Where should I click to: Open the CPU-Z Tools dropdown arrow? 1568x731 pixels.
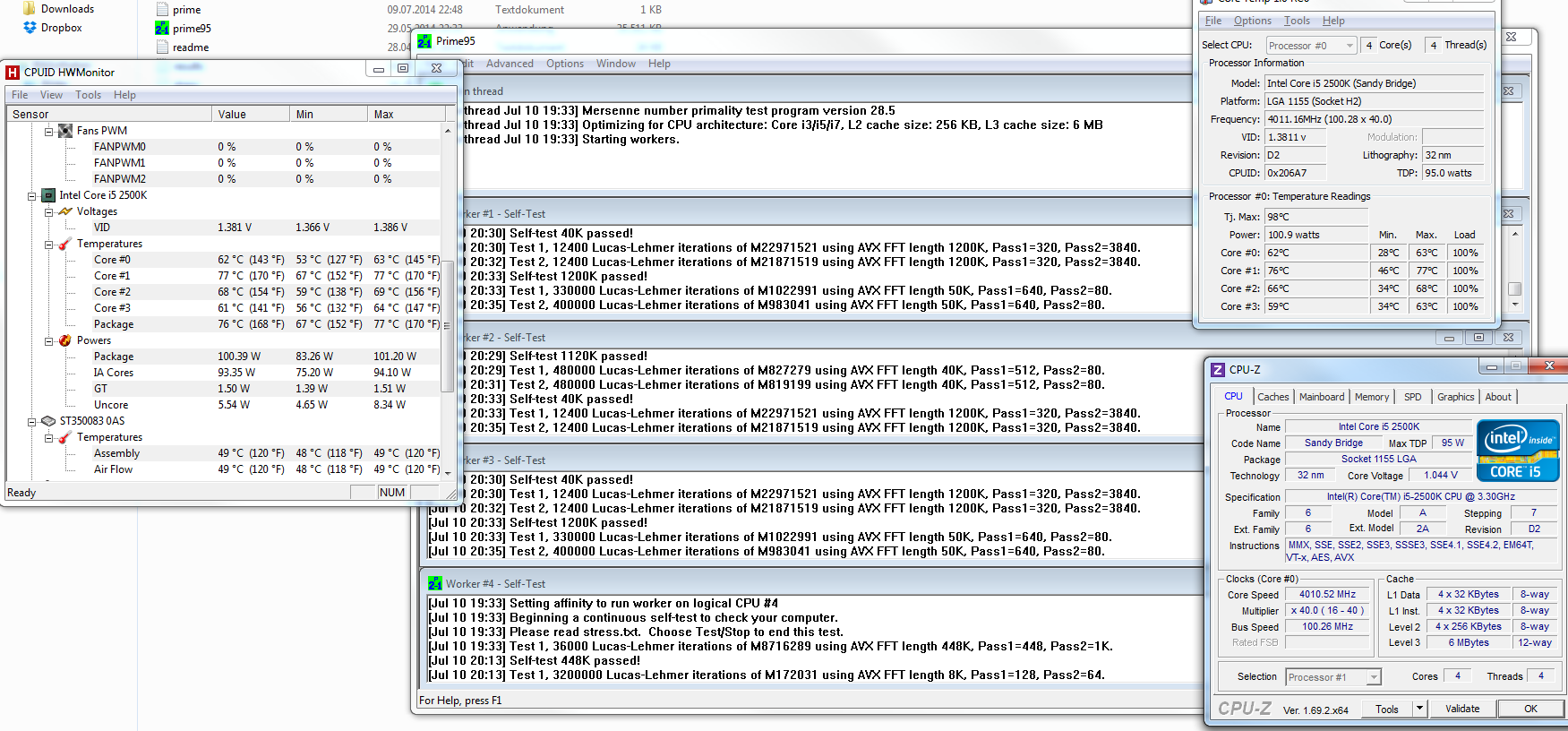1419,709
